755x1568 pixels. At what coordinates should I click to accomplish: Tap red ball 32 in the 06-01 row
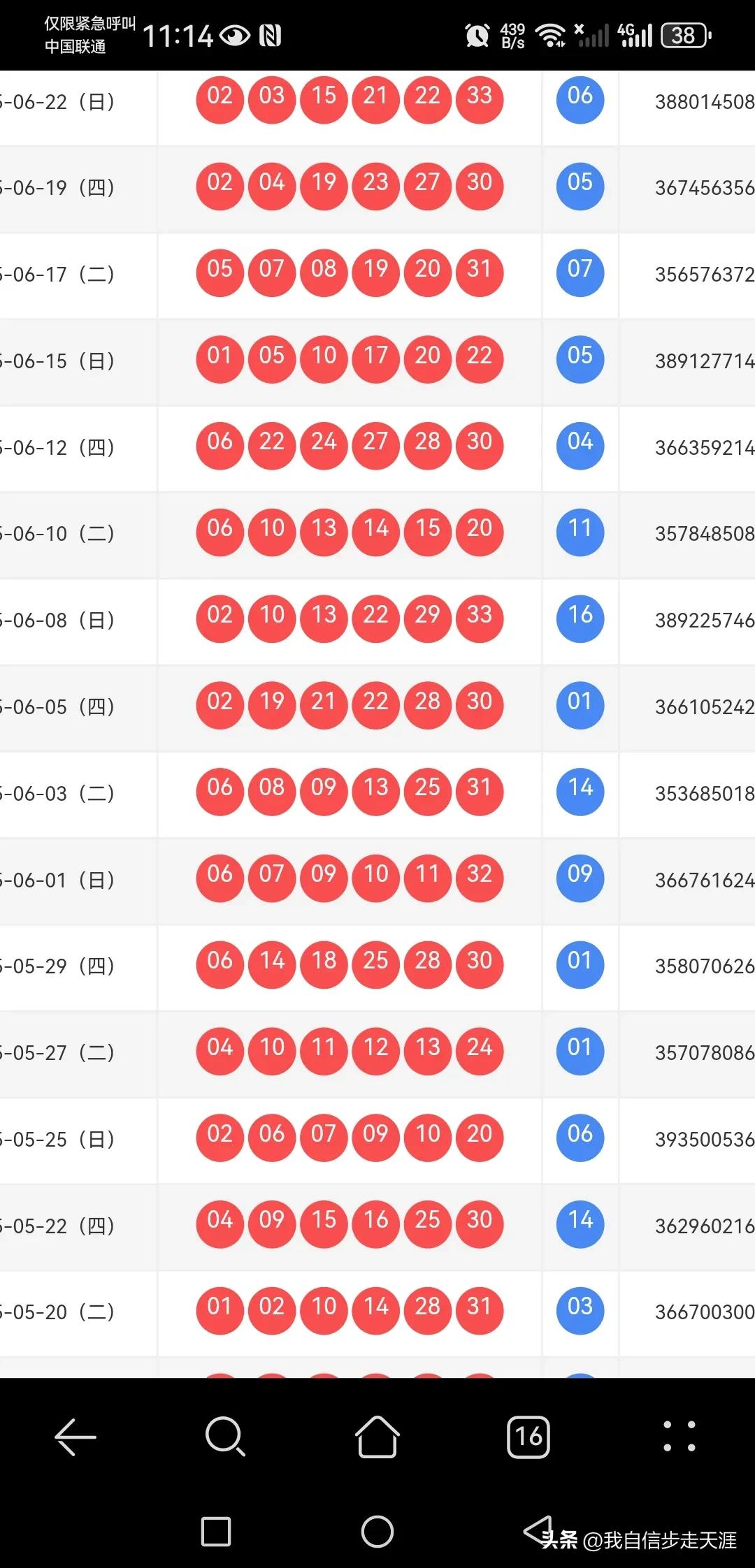[480, 876]
